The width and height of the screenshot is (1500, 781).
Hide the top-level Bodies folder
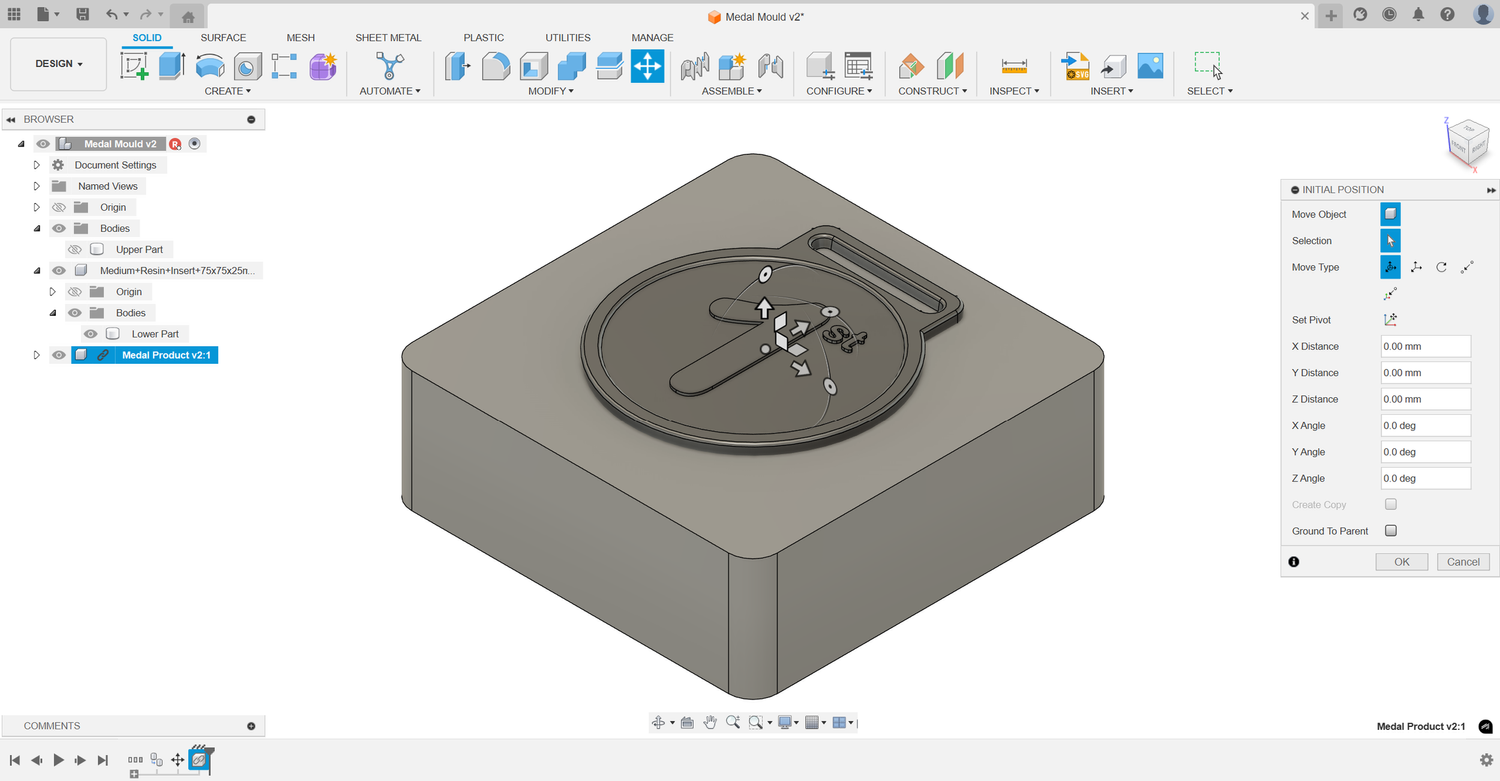tap(59, 228)
